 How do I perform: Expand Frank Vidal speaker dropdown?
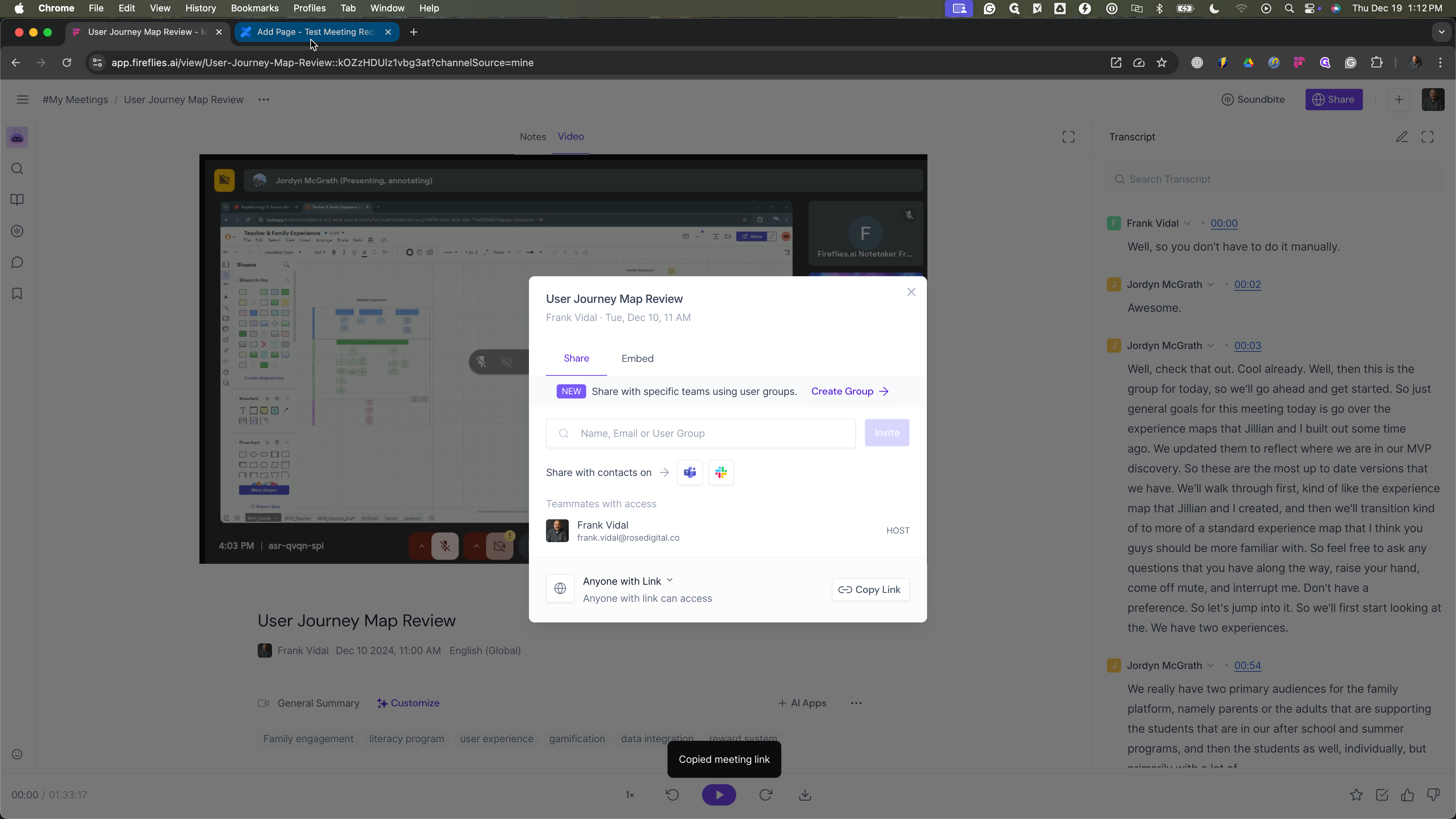click(x=1188, y=223)
